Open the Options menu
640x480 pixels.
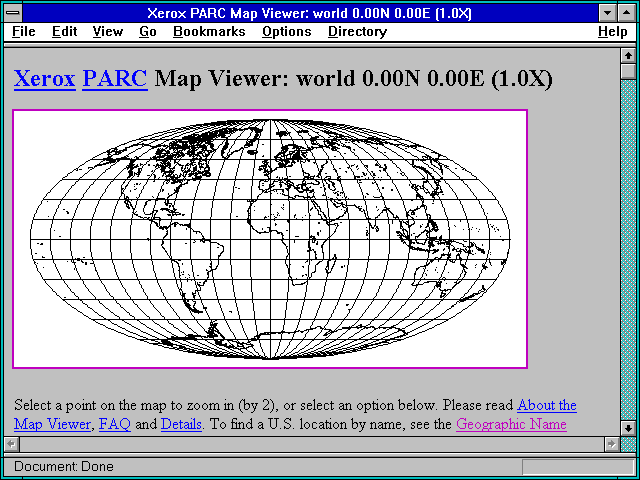[x=287, y=32]
